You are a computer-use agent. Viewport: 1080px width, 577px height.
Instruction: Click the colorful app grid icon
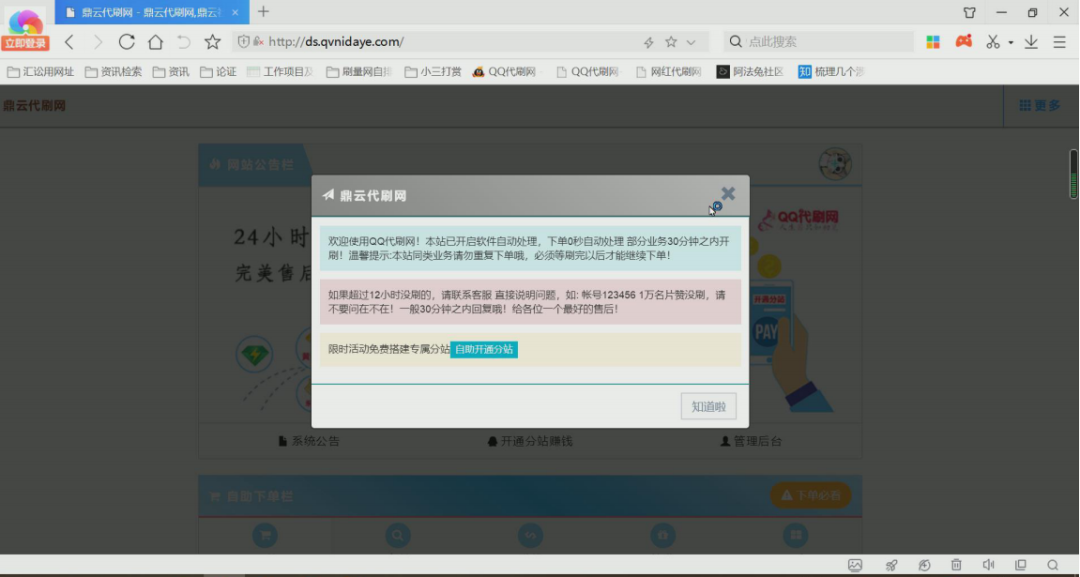click(x=933, y=41)
